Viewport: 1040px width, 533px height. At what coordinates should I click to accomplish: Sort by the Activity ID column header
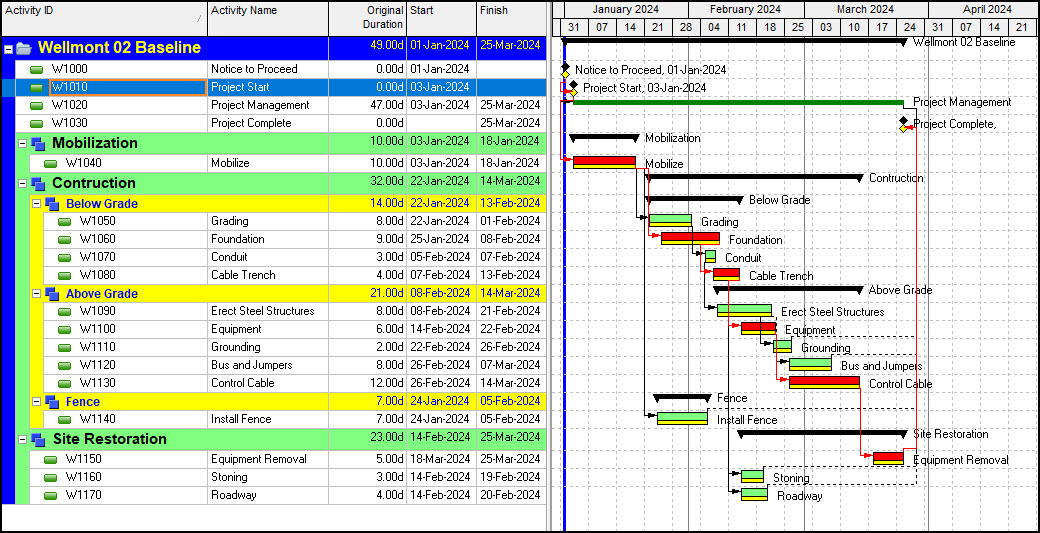[x=104, y=19]
